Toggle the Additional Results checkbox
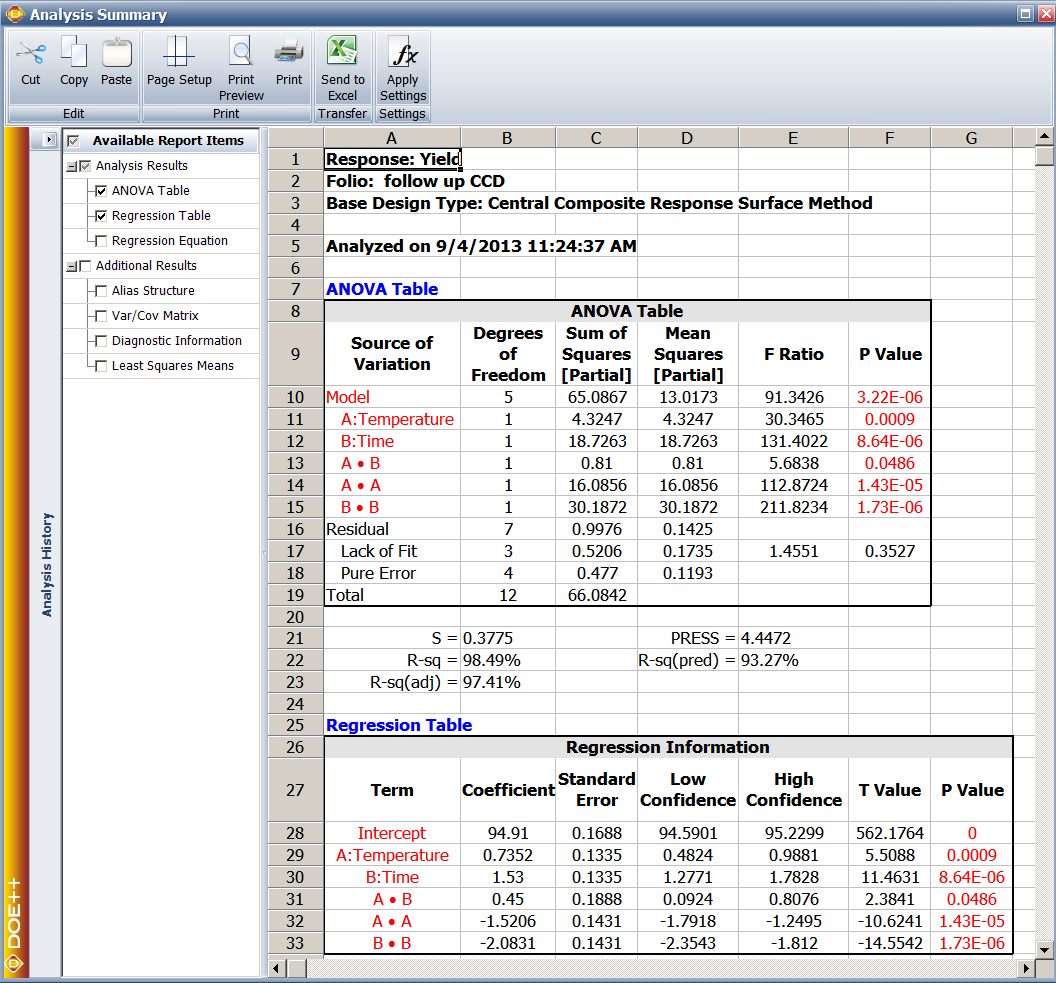 (85, 266)
